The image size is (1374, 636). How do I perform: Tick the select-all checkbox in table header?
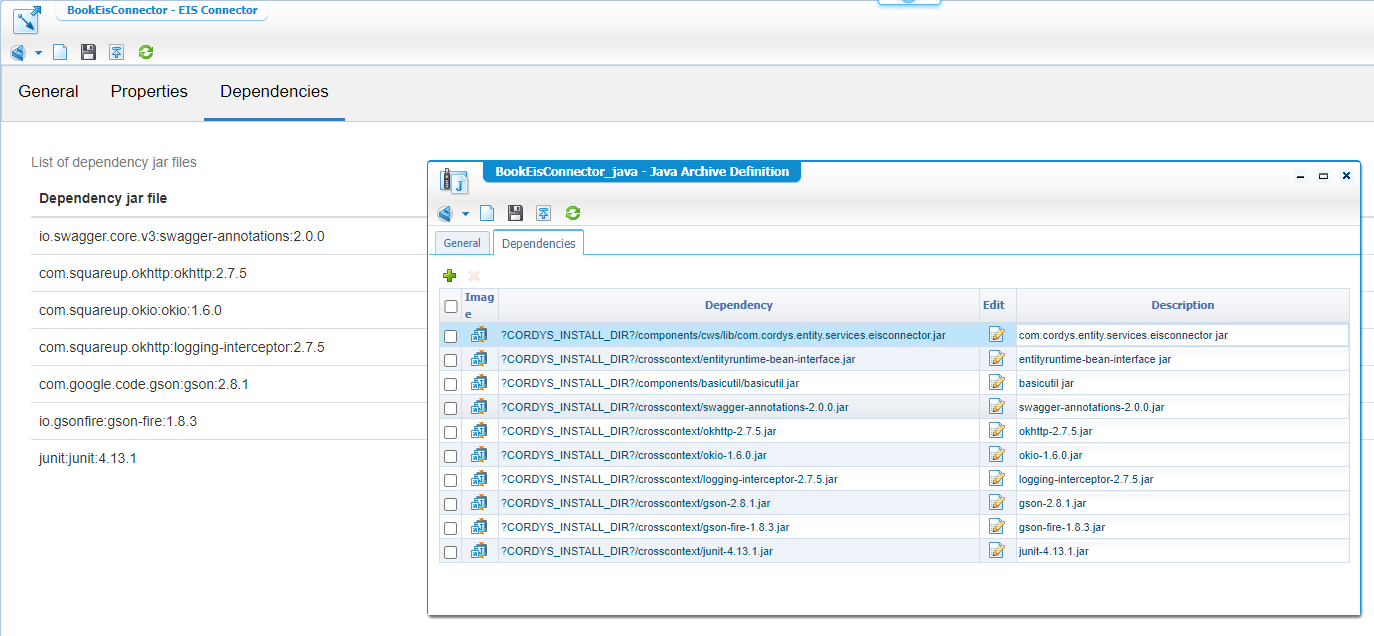(x=451, y=306)
